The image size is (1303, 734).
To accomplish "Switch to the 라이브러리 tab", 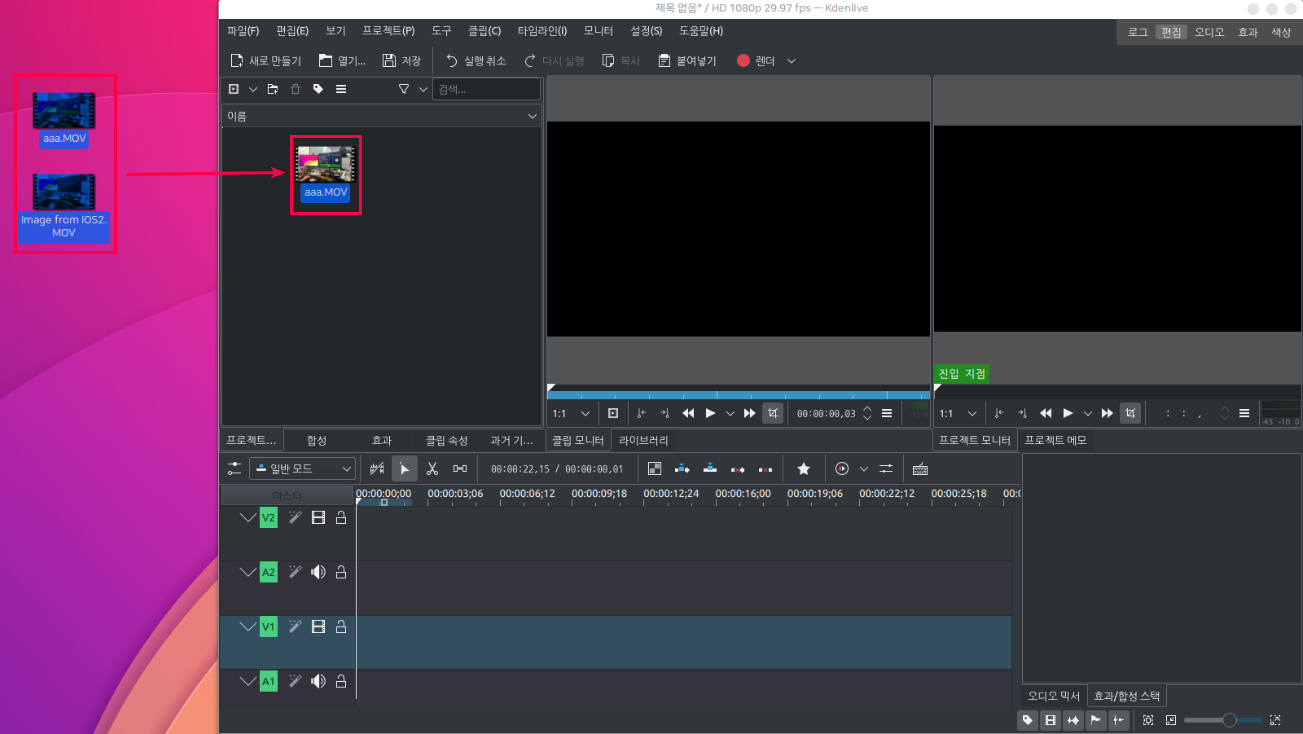I will tap(643, 440).
